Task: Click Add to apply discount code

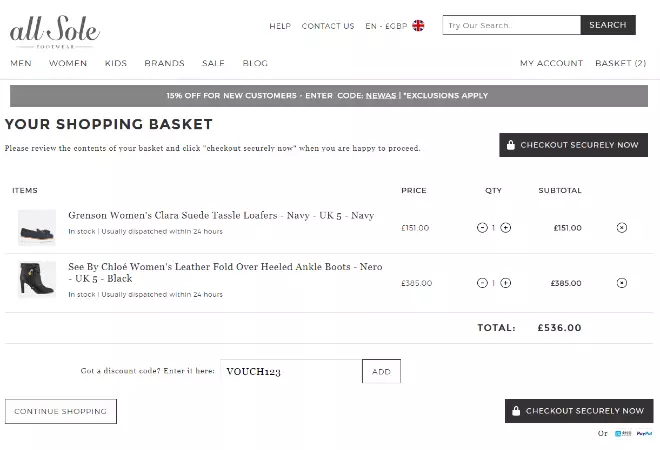Action: (381, 372)
